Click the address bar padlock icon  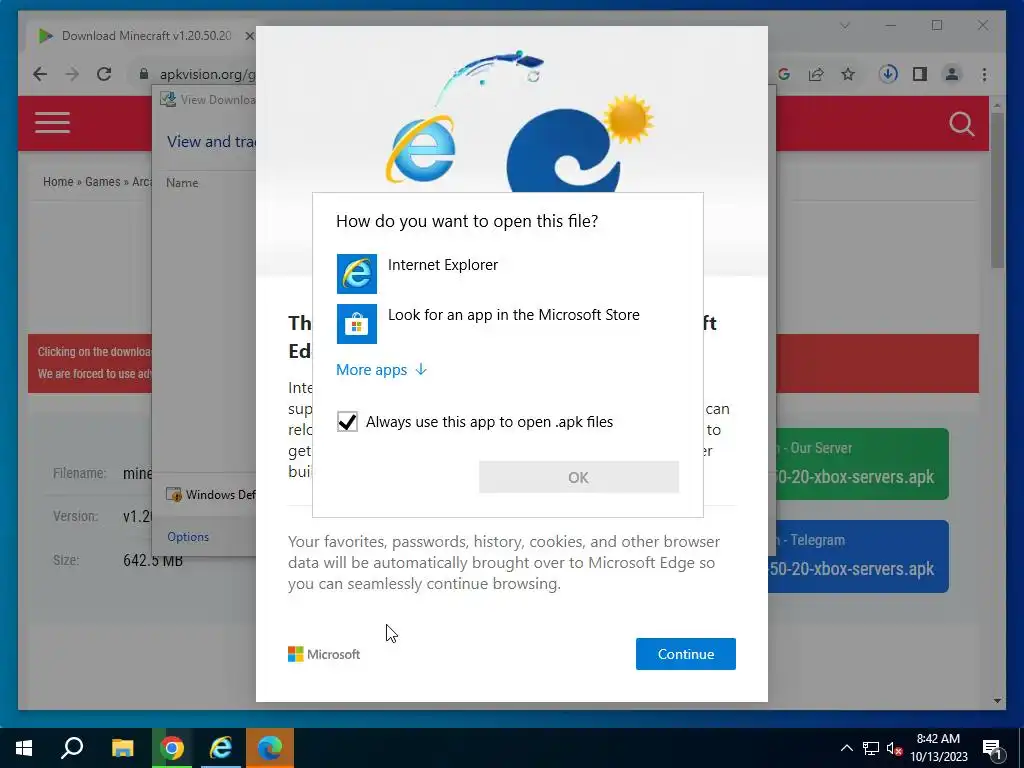point(144,74)
